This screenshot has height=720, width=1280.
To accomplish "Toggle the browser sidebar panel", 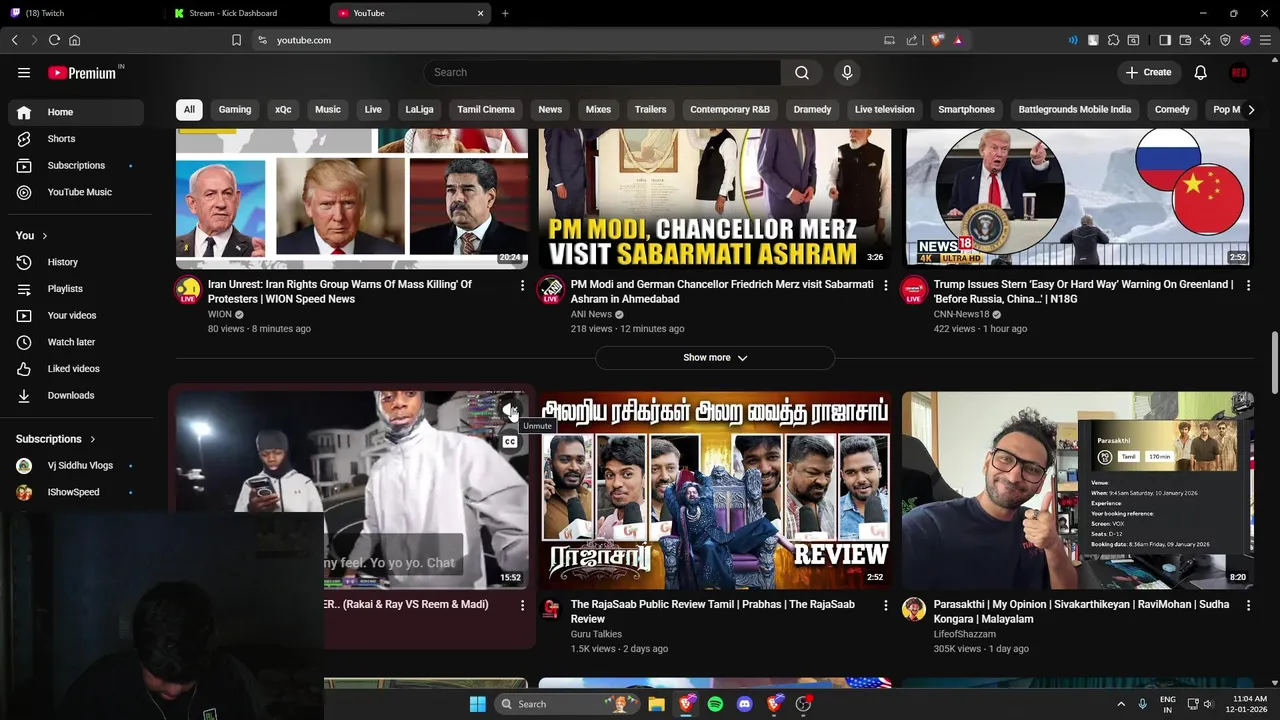I will click(x=1165, y=40).
